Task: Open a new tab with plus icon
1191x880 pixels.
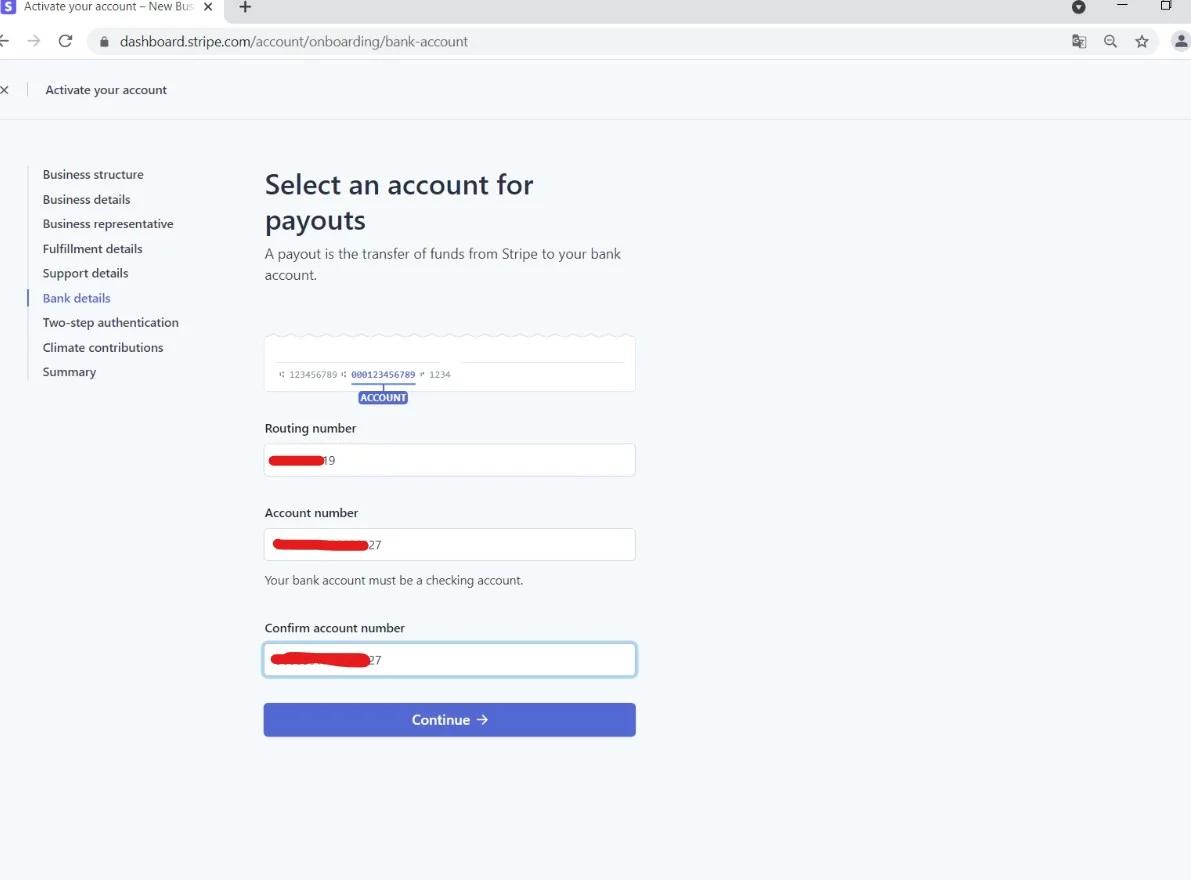Action: [x=245, y=8]
